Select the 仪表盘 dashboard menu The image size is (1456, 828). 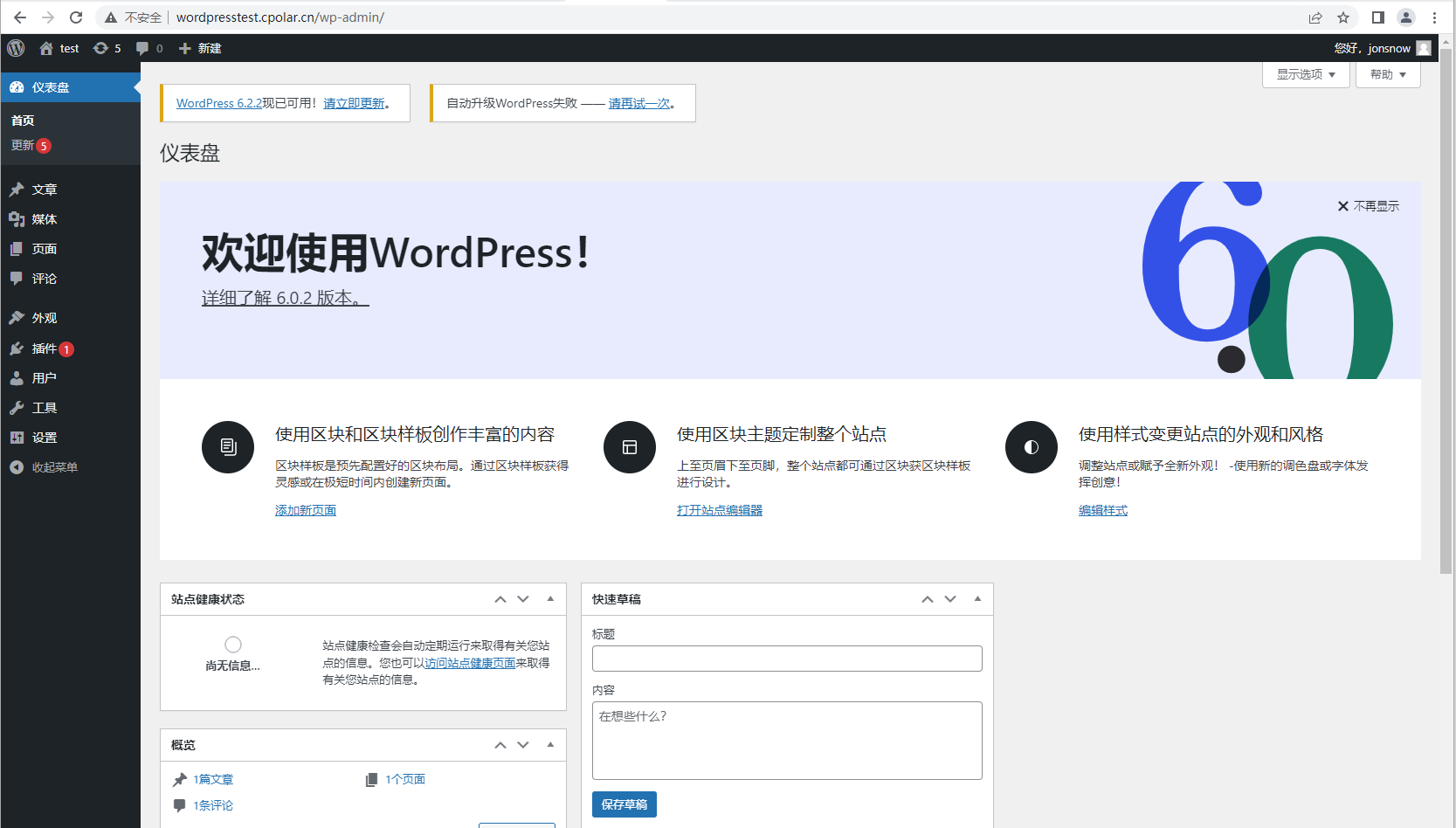coord(70,87)
